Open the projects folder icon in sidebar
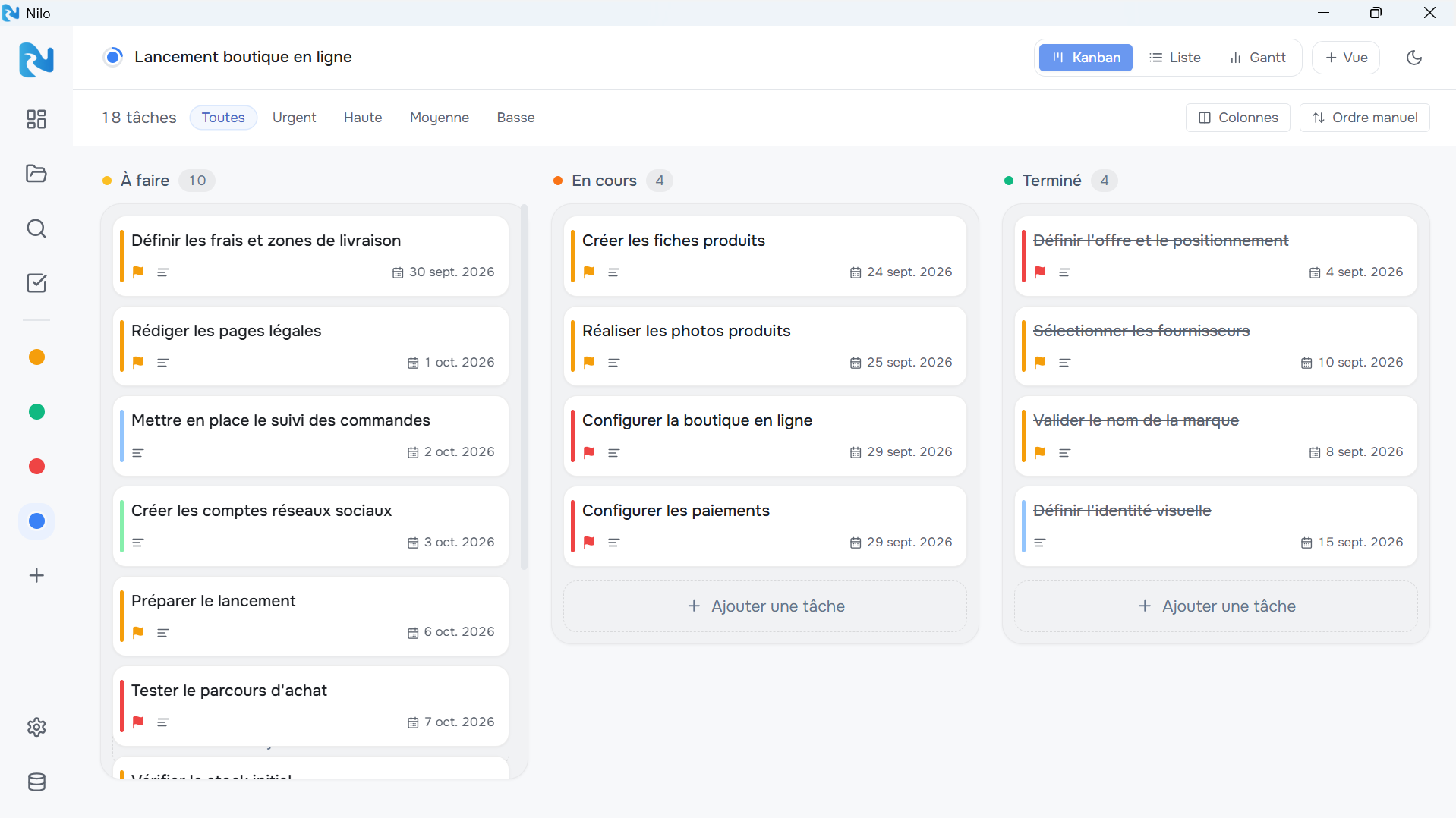This screenshot has width=1456, height=818. tap(36, 174)
